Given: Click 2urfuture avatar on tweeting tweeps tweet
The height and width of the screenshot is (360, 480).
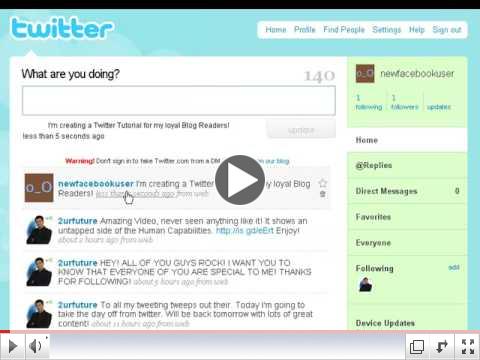Looking at the screenshot, I should coord(39,314).
